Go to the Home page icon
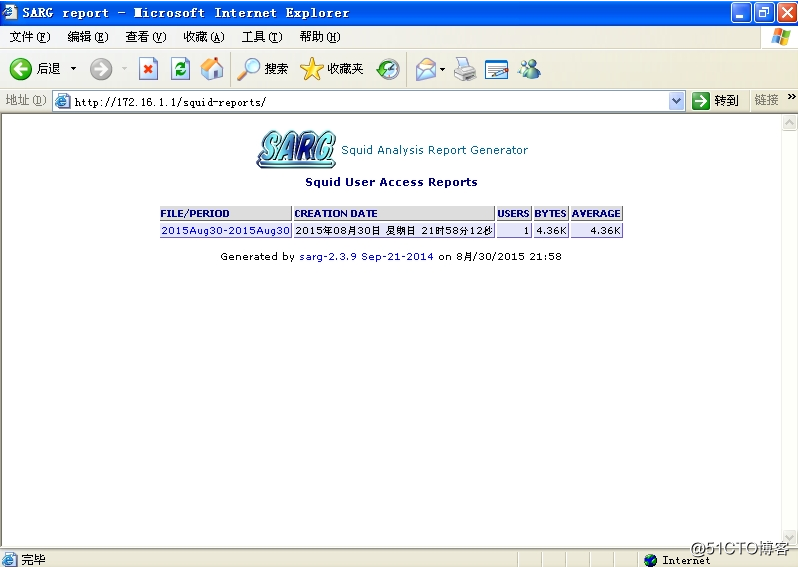 (x=212, y=69)
